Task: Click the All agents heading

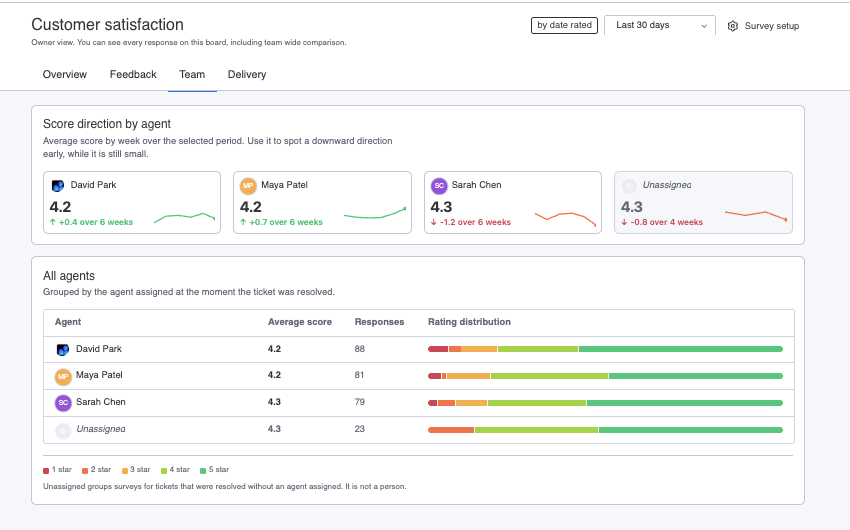Action: [x=69, y=276]
